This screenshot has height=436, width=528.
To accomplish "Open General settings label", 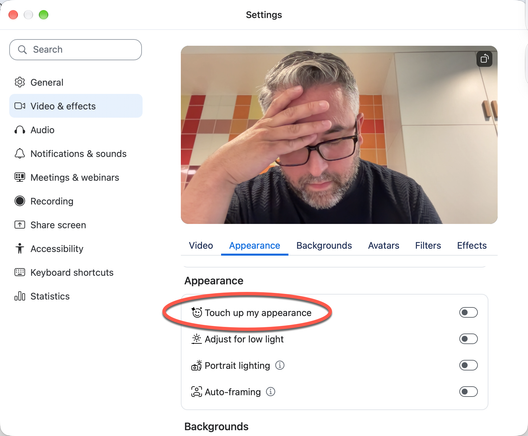I will click(x=47, y=82).
